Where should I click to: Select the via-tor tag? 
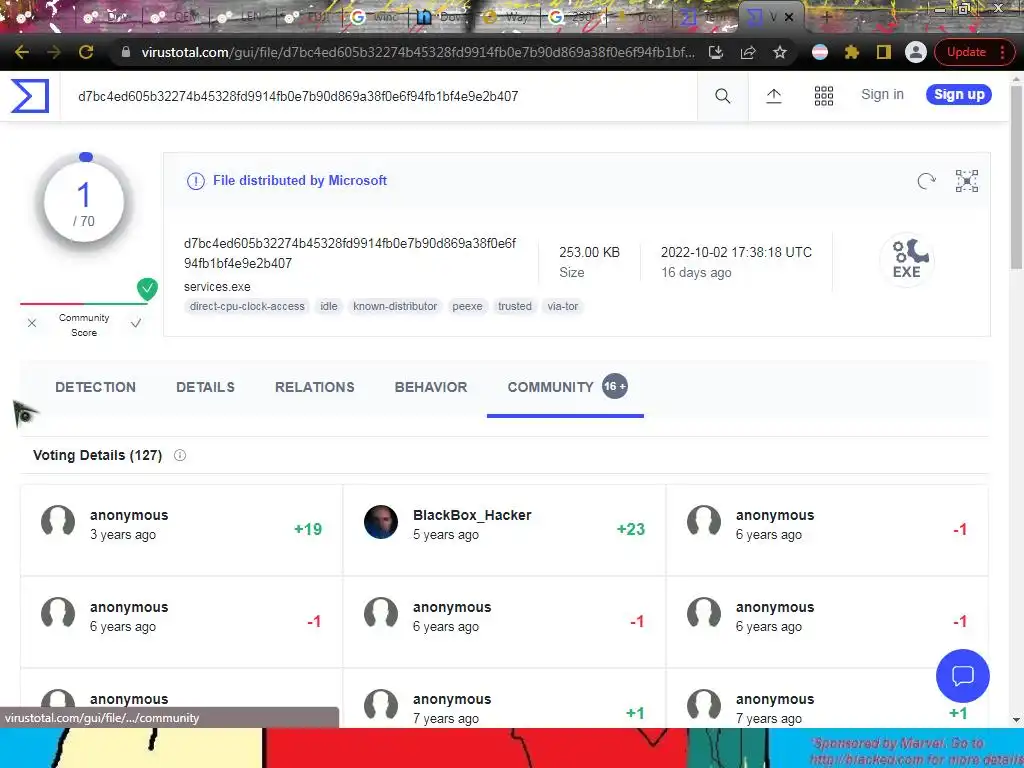pos(562,306)
